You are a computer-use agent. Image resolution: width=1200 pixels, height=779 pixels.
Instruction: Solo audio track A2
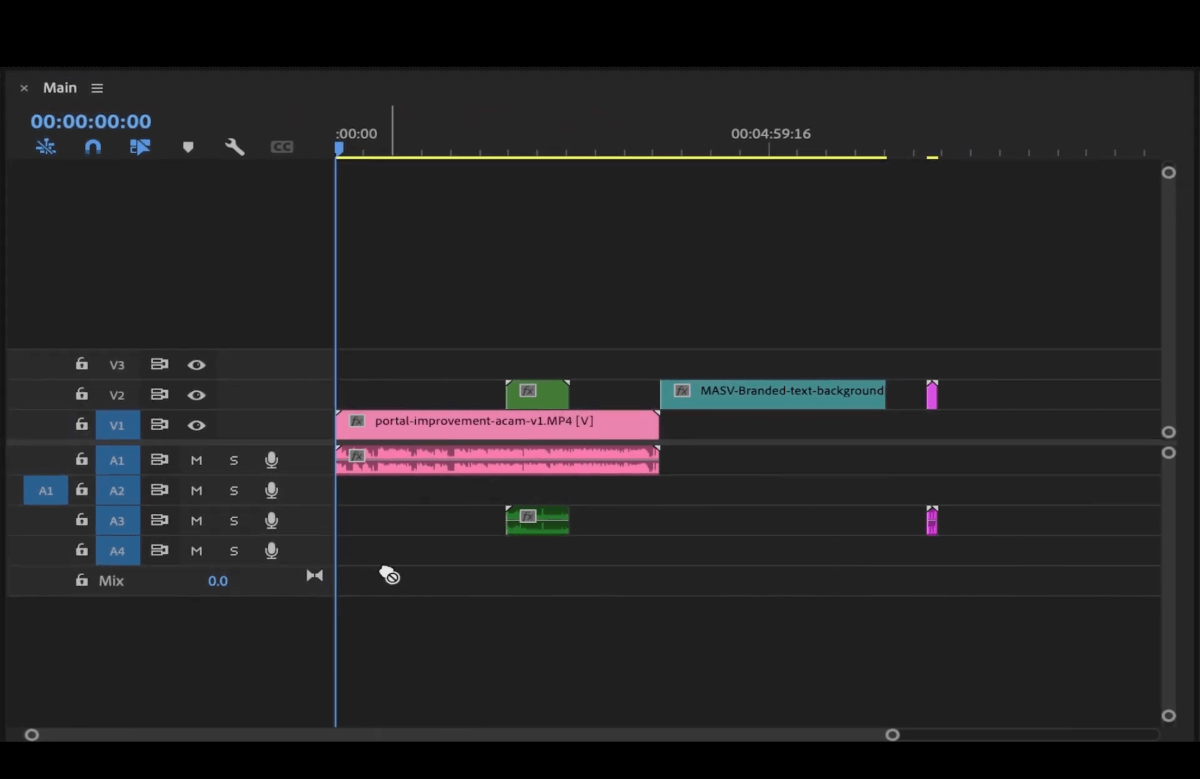pos(234,490)
